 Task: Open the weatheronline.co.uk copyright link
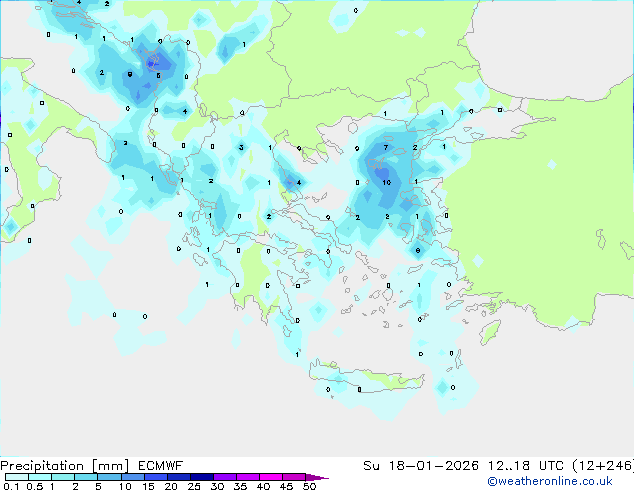pos(550,481)
